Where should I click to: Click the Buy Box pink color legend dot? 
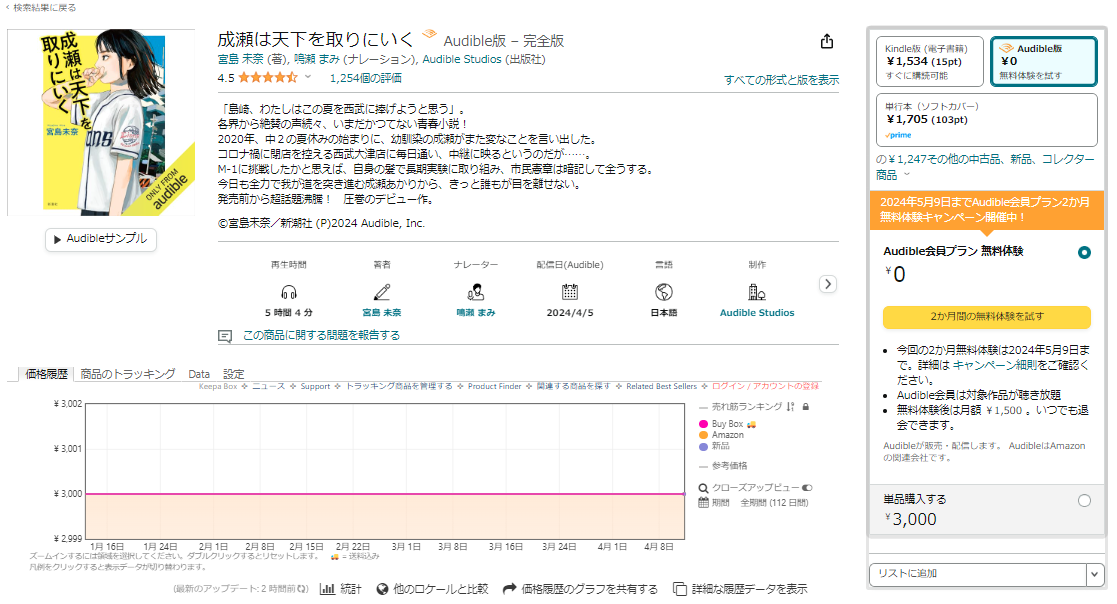[704, 424]
